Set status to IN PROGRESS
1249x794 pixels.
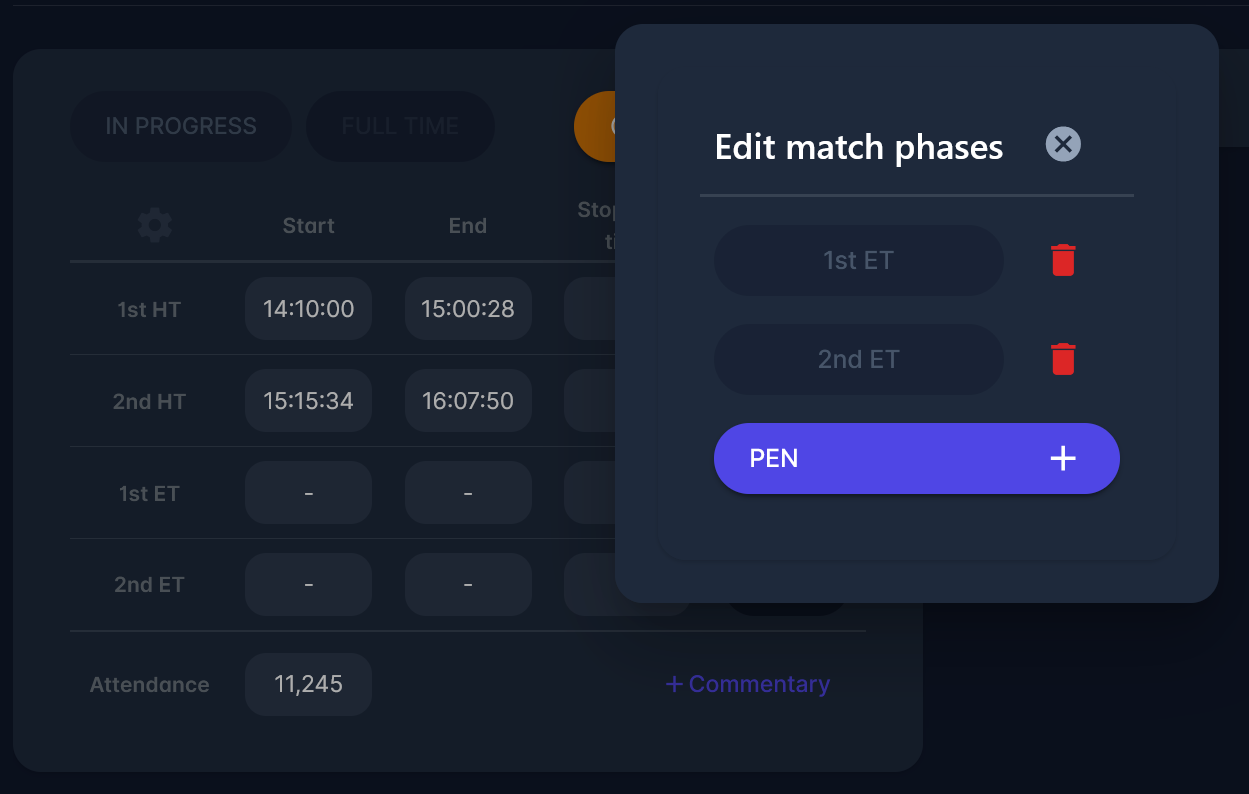[x=180, y=126]
